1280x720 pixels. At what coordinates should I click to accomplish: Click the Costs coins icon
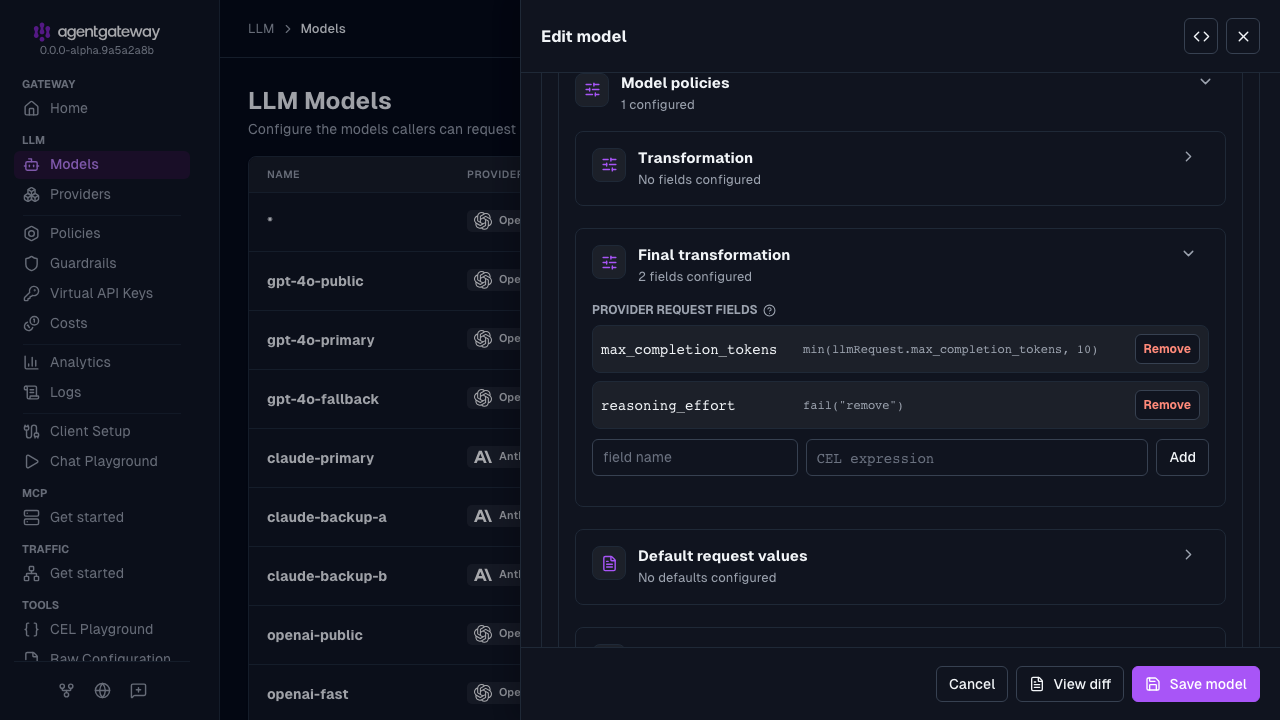point(32,323)
